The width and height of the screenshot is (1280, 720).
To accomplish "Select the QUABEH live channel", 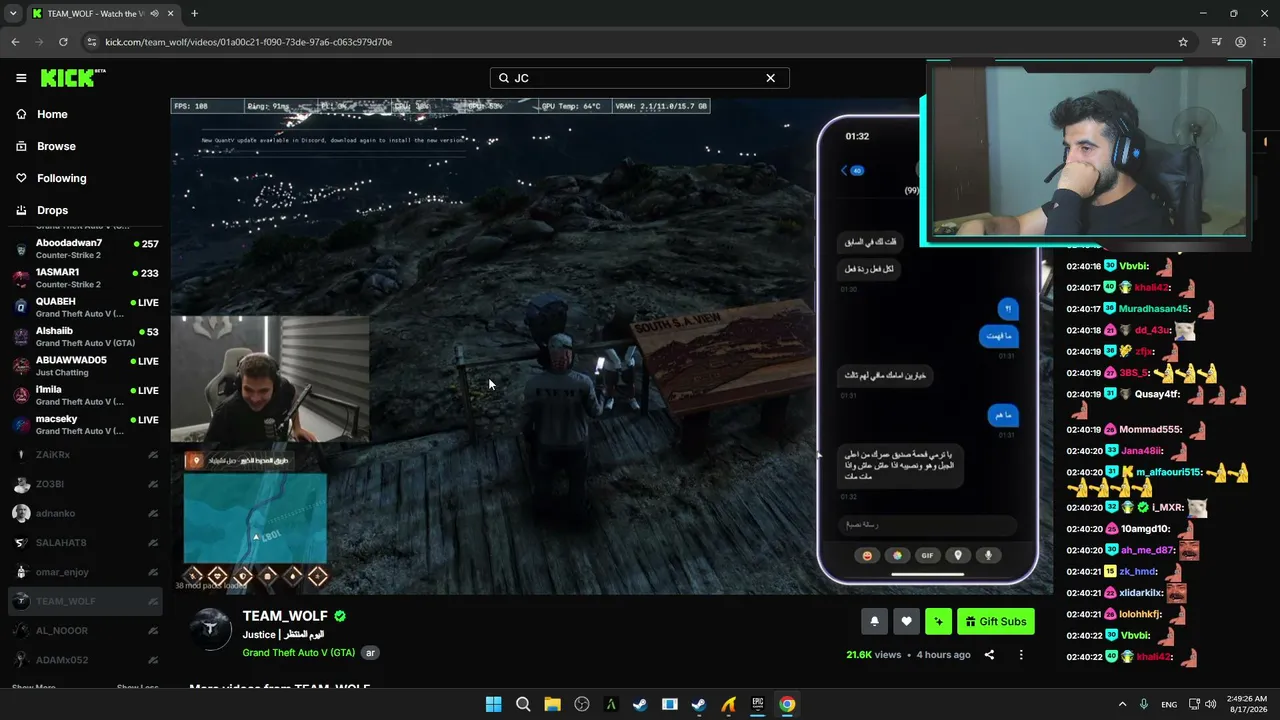I will (85, 307).
